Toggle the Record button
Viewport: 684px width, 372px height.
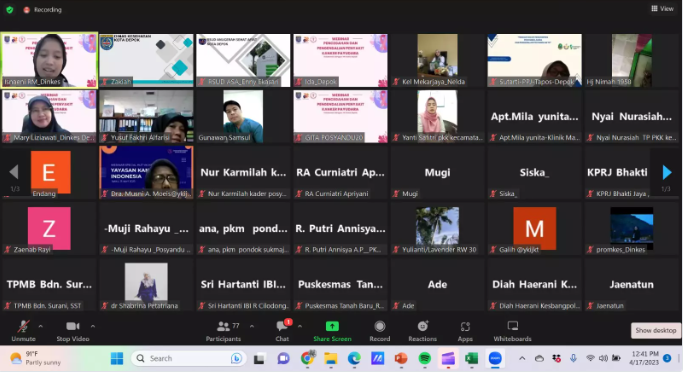coord(380,331)
